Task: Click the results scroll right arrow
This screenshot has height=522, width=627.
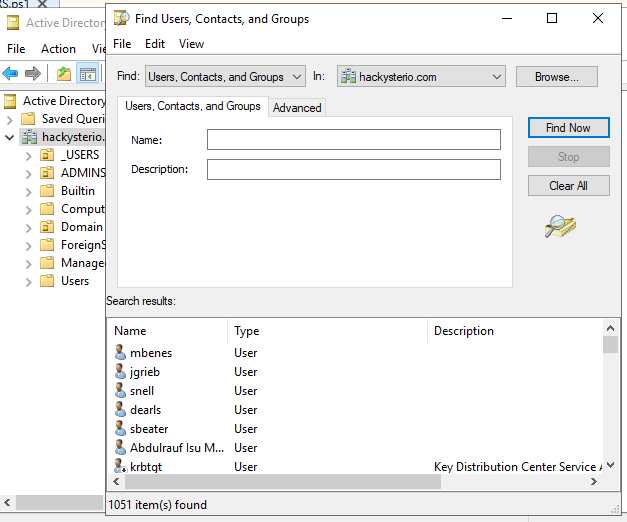Action: point(594,482)
